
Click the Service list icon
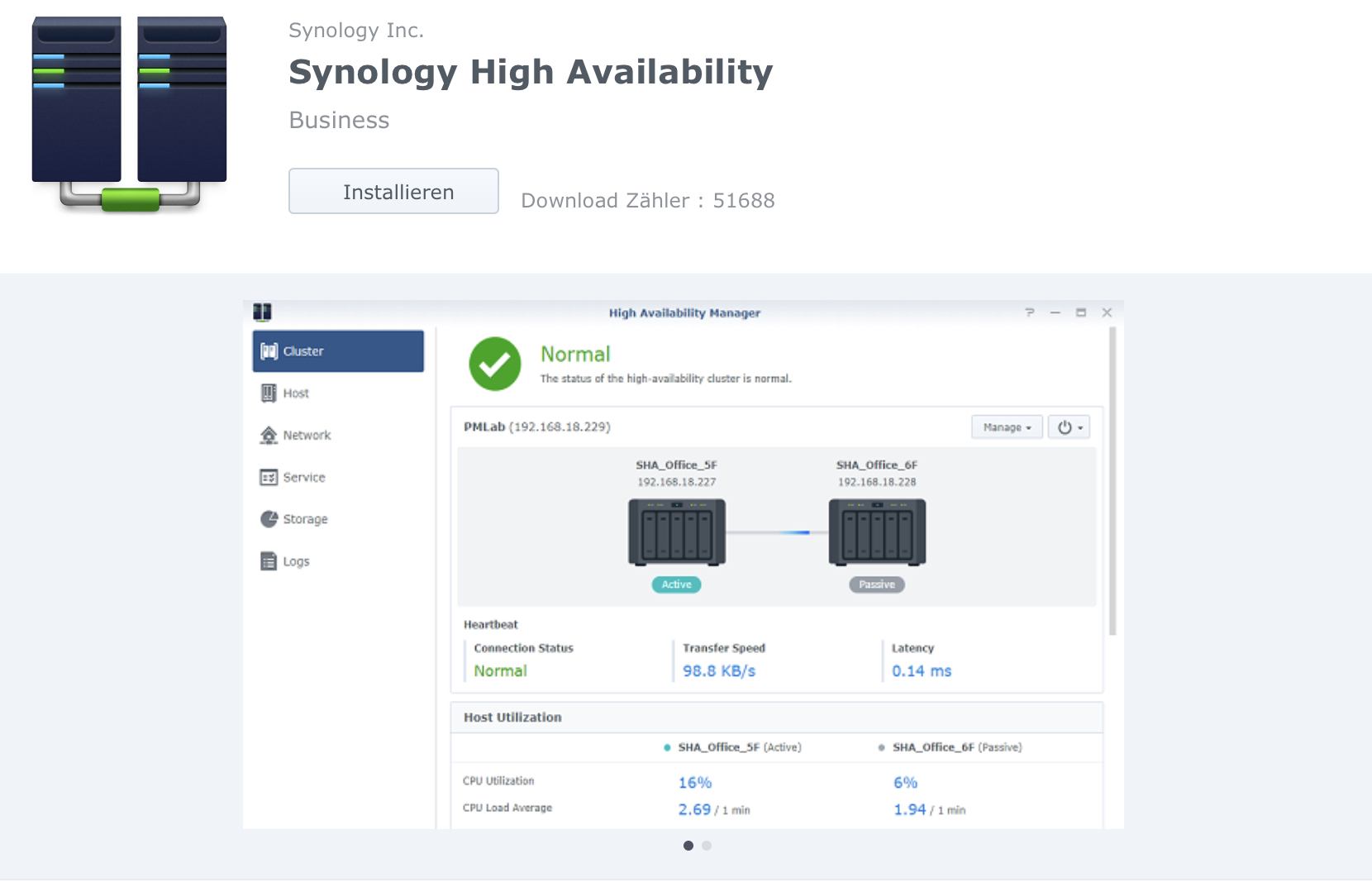[x=269, y=478]
